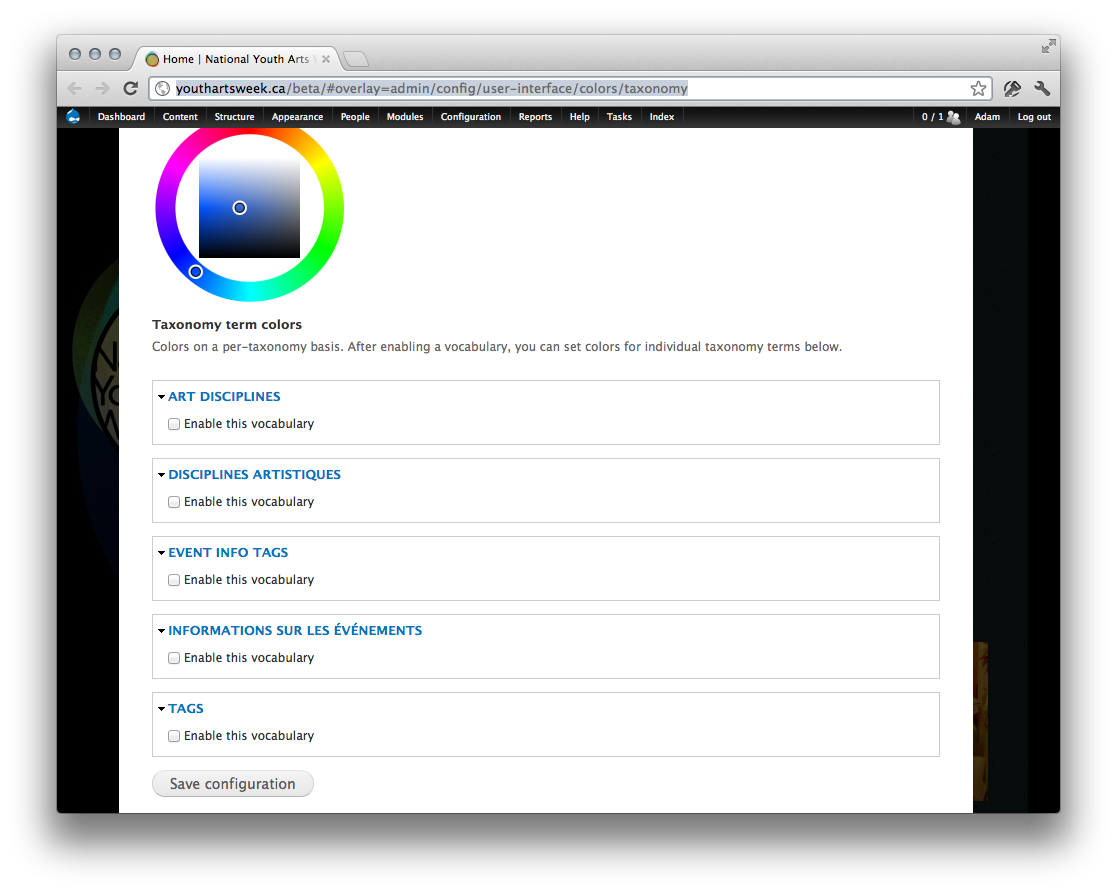This screenshot has width=1117, height=892.
Task: Click the address bar URL field
Action: tap(570, 88)
